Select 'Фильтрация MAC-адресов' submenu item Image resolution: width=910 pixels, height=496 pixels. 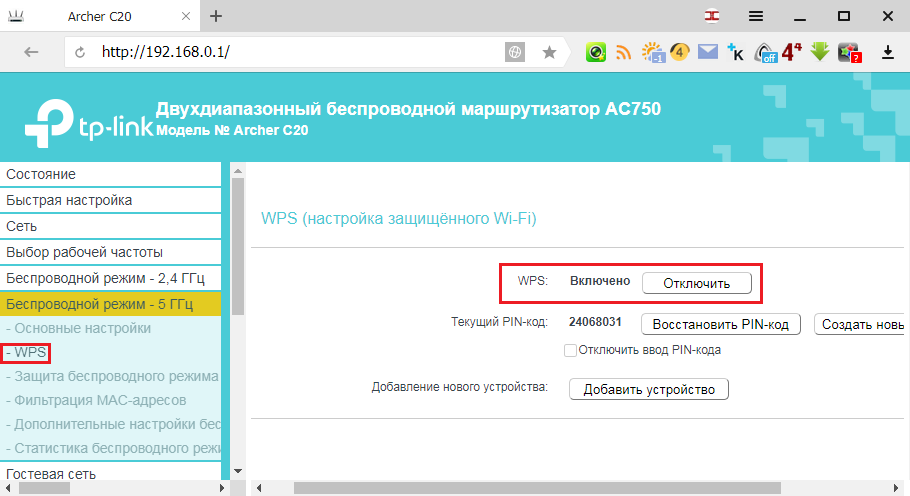click(x=96, y=400)
